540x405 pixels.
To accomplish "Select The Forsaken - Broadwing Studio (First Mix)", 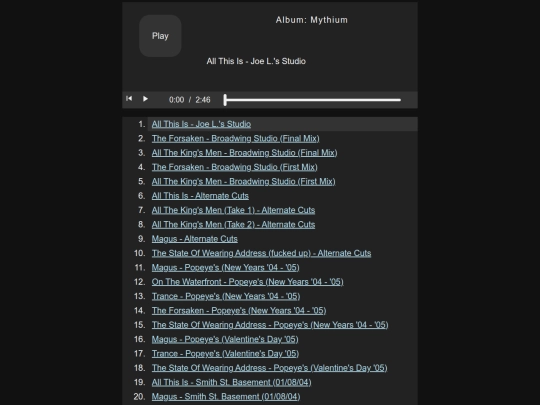I will click(235, 167).
